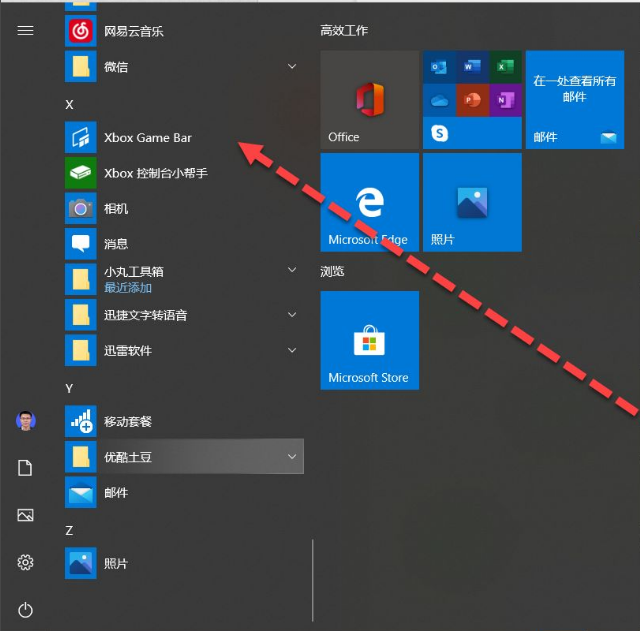Click the Microsoft Edge tile

tap(369, 202)
